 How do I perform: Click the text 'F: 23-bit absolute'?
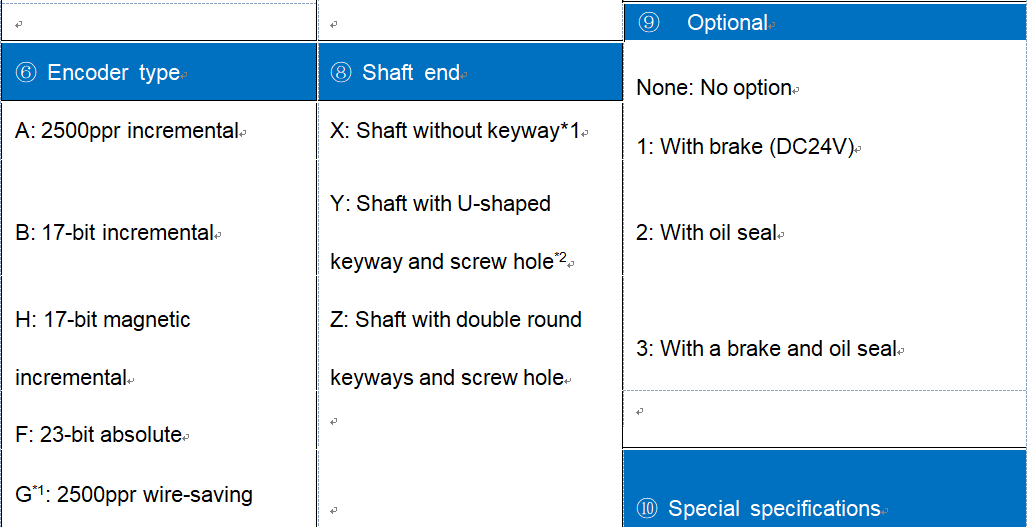(99, 435)
